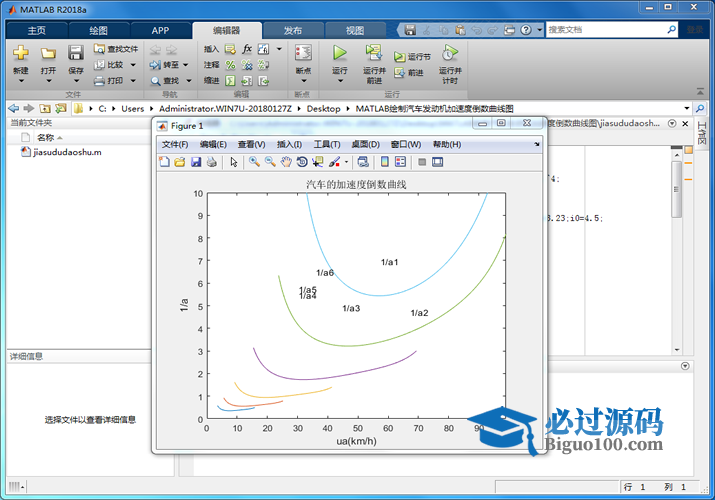715x500 pixels.
Task: Click Find Files (查找文件) button
Action: click(x=115, y=48)
